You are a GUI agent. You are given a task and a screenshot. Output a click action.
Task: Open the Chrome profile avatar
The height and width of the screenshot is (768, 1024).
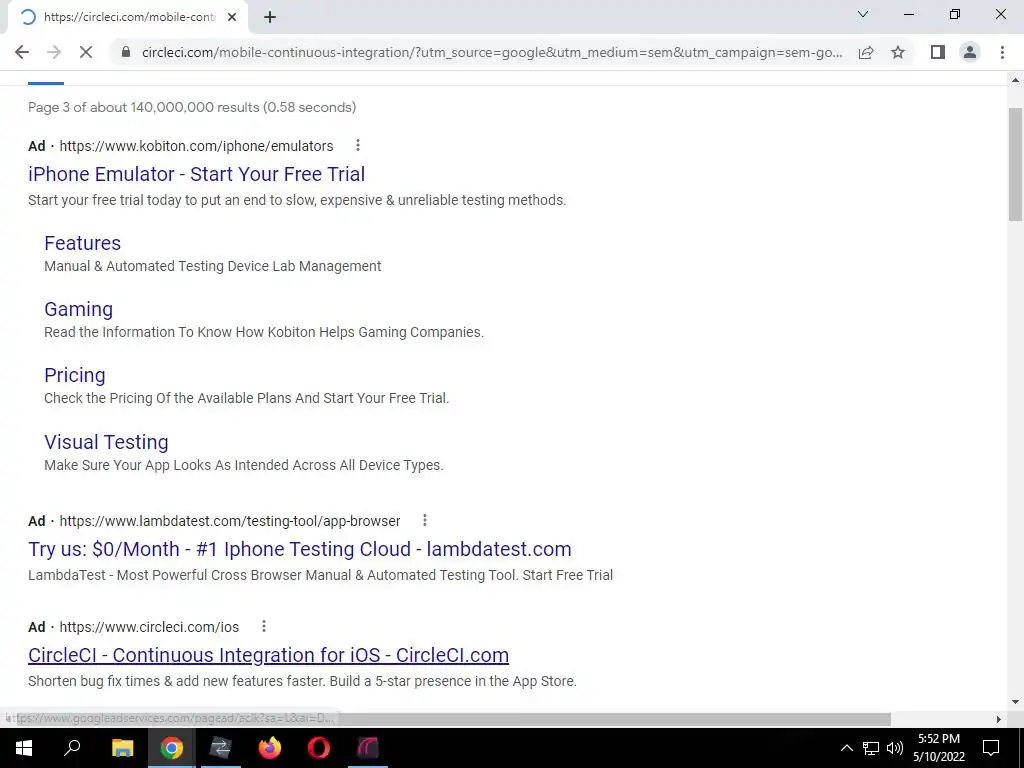pos(970,52)
